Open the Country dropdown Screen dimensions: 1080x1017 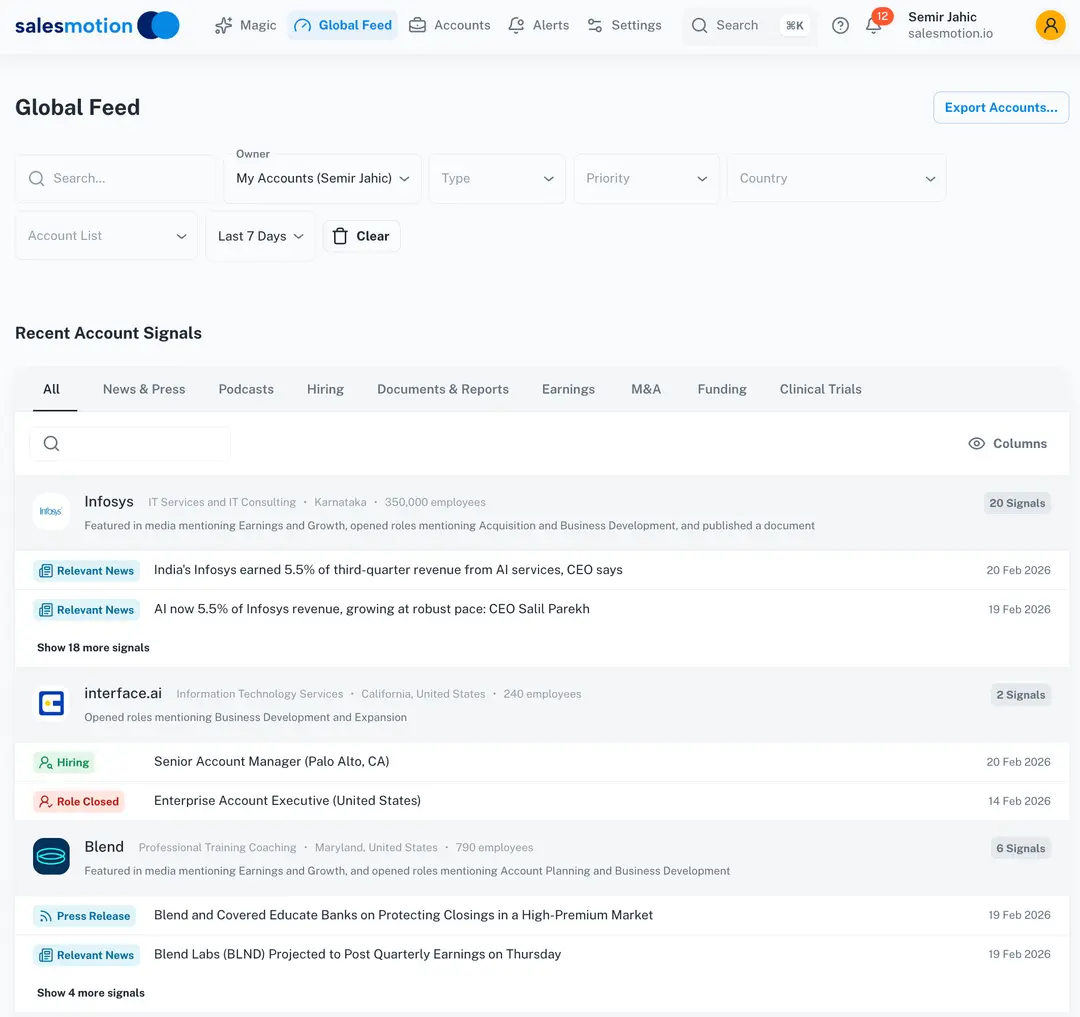point(836,178)
